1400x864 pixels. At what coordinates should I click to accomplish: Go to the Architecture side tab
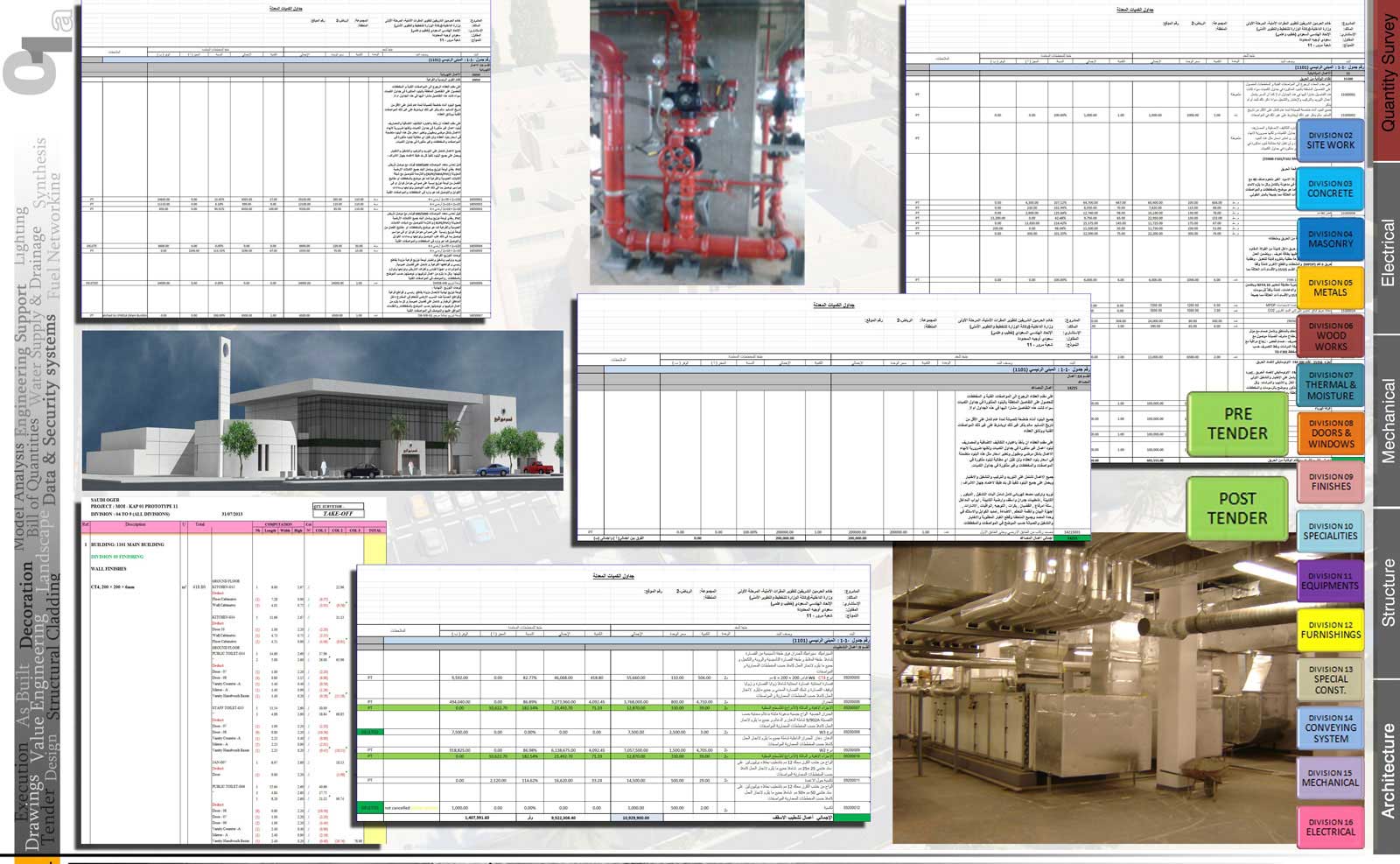coord(1387,770)
